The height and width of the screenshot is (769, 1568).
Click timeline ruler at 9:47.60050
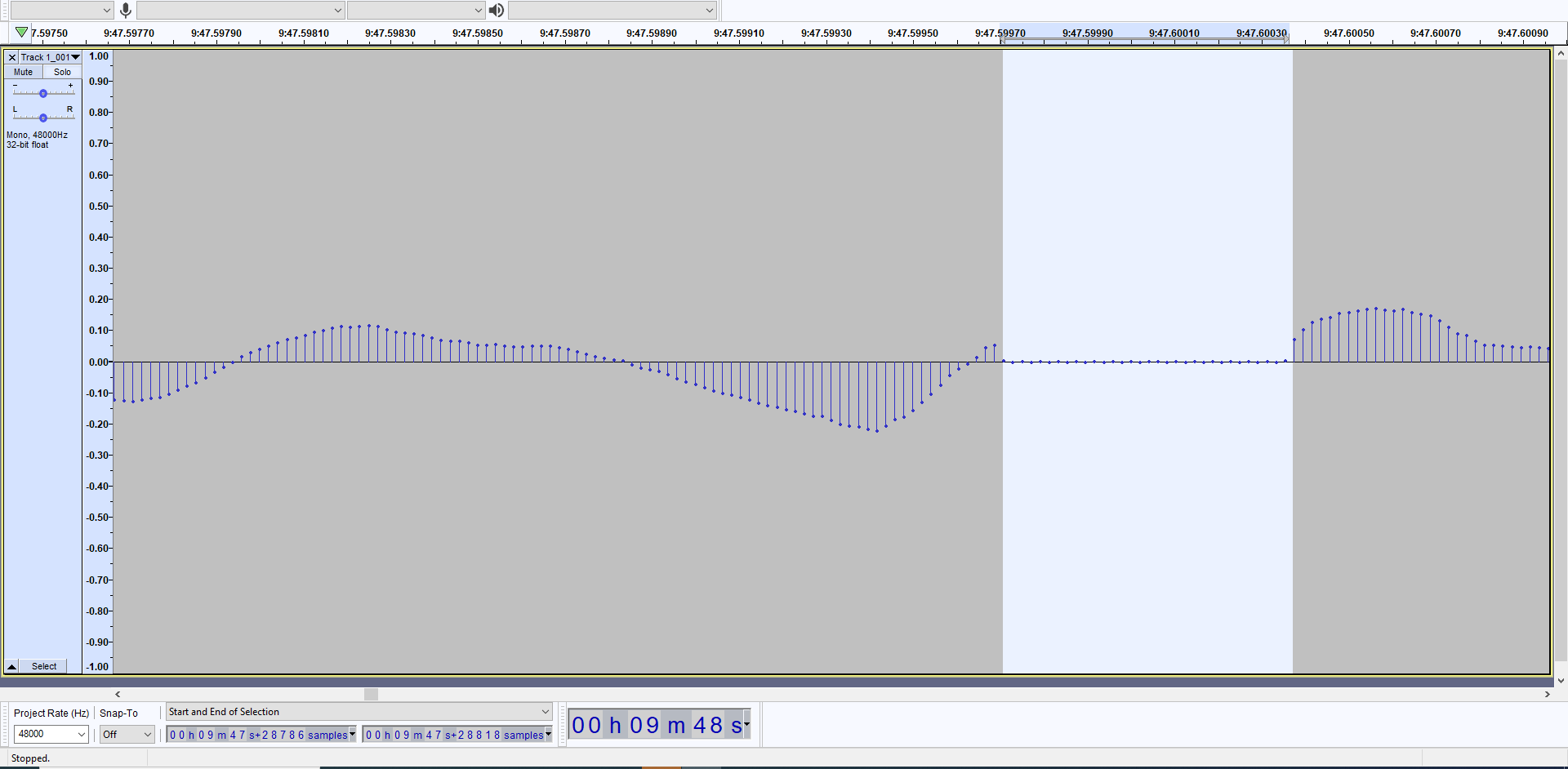pos(1349,33)
